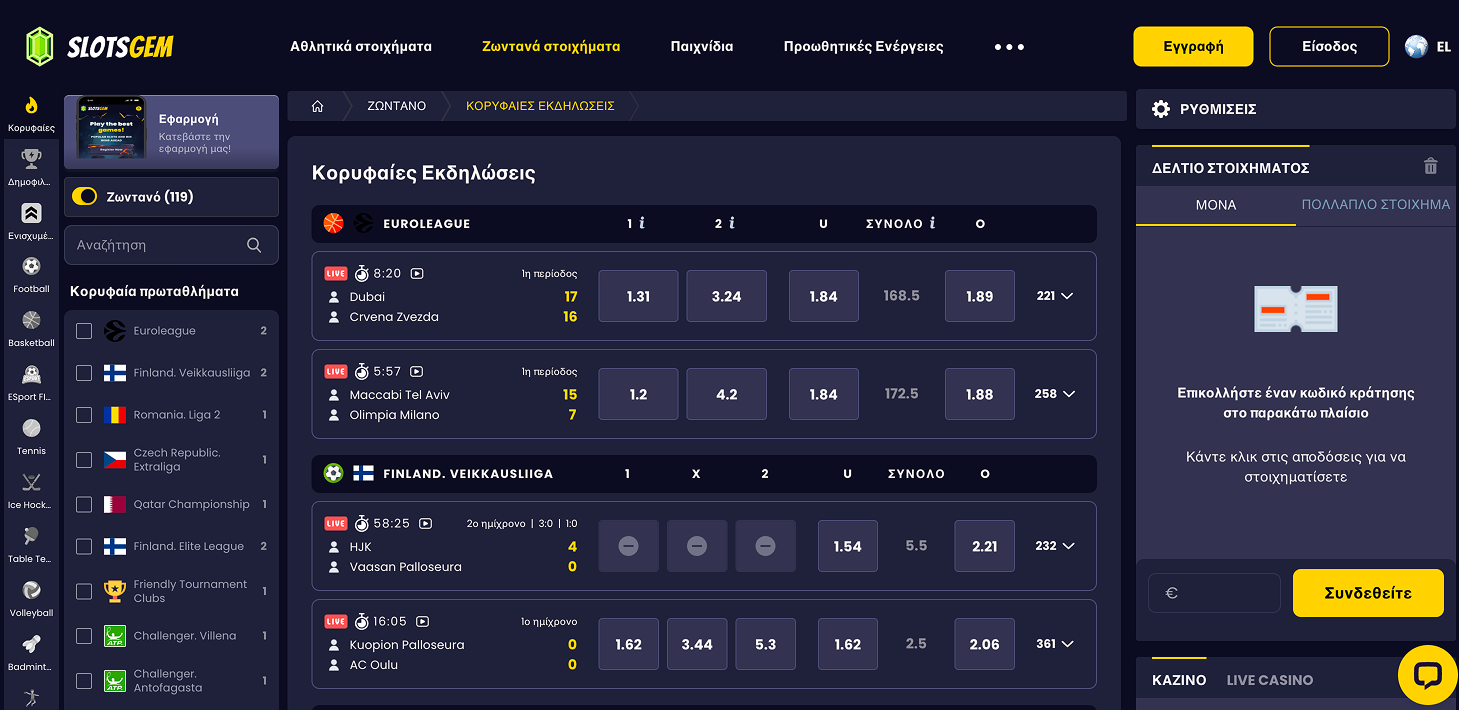Click the Αναζήτηση search field
Screen dimensions: 1459x710
click(171, 245)
